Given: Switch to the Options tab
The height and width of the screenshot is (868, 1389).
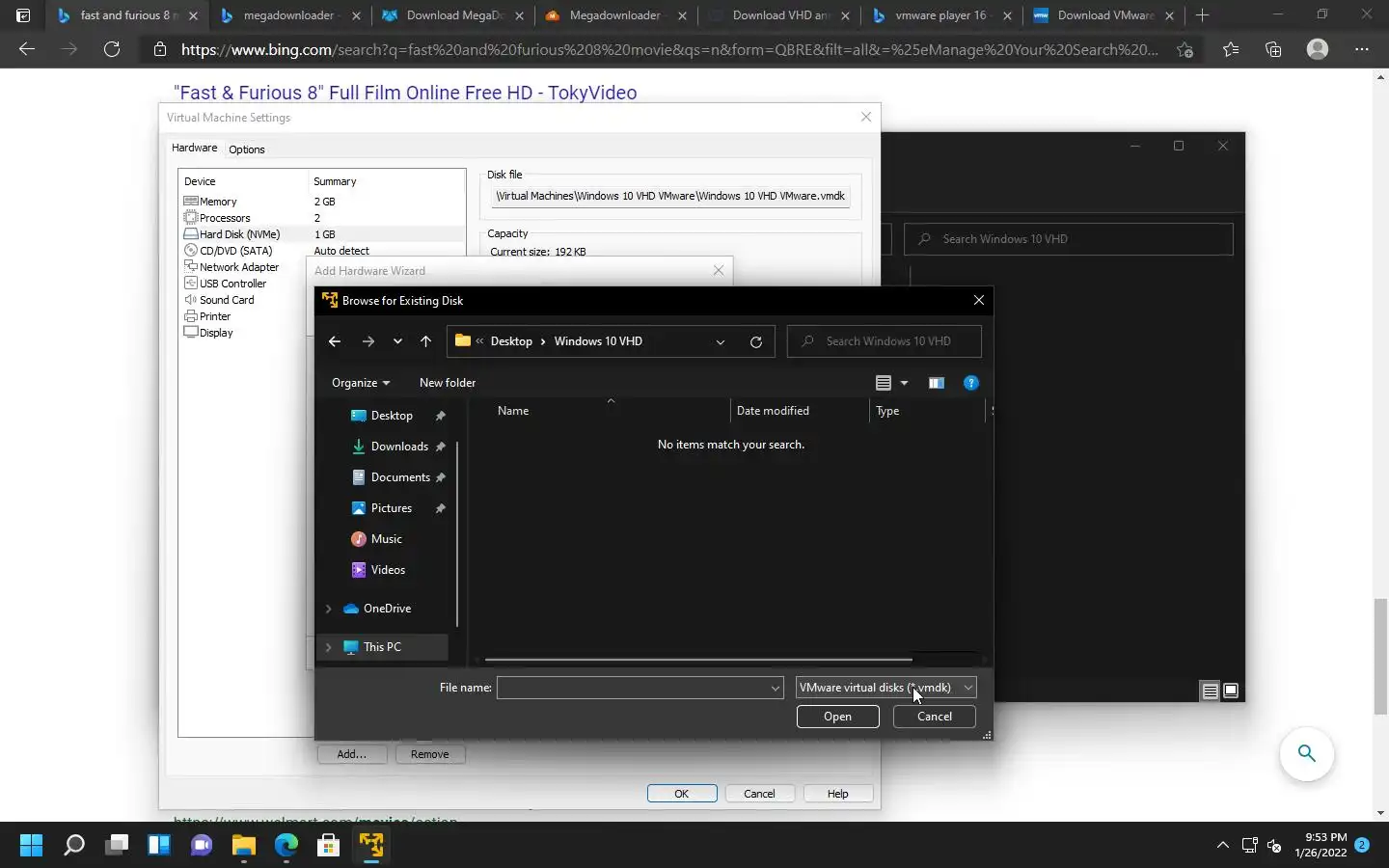Looking at the screenshot, I should coord(247,149).
